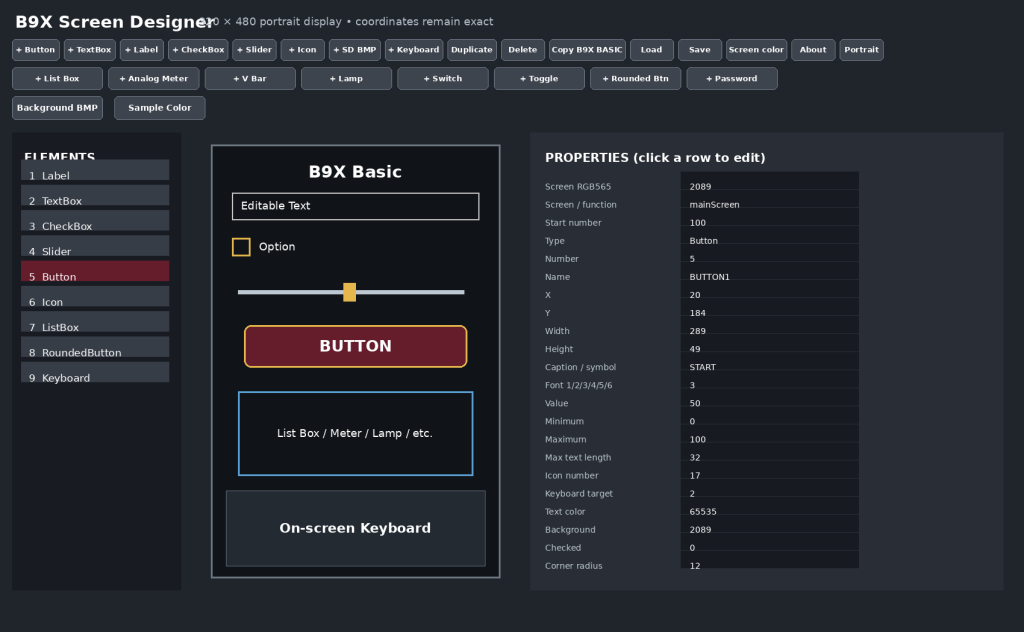The image size is (1024, 632).
Task: Edit the Height value 49
Action: click(x=770, y=343)
